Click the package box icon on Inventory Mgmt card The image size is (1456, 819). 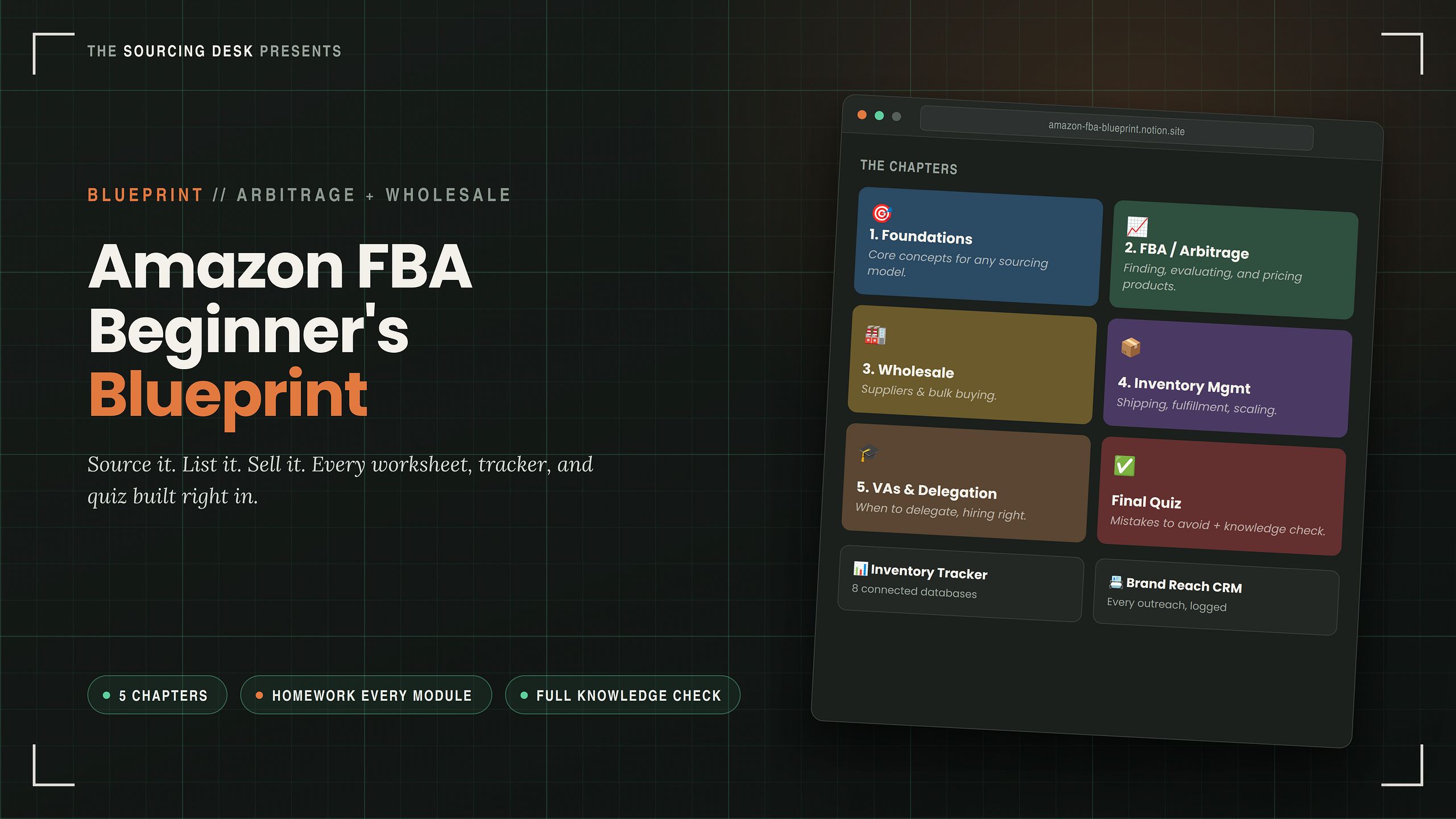pos(1131,348)
